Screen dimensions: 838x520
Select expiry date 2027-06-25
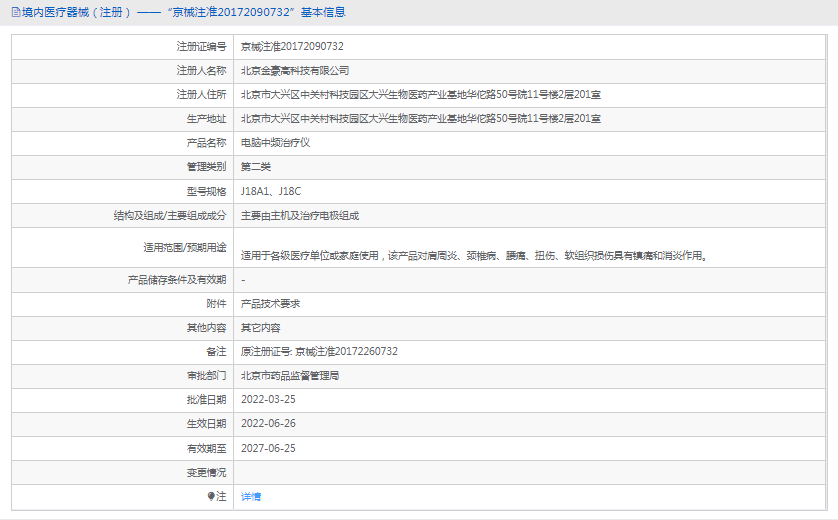point(268,448)
